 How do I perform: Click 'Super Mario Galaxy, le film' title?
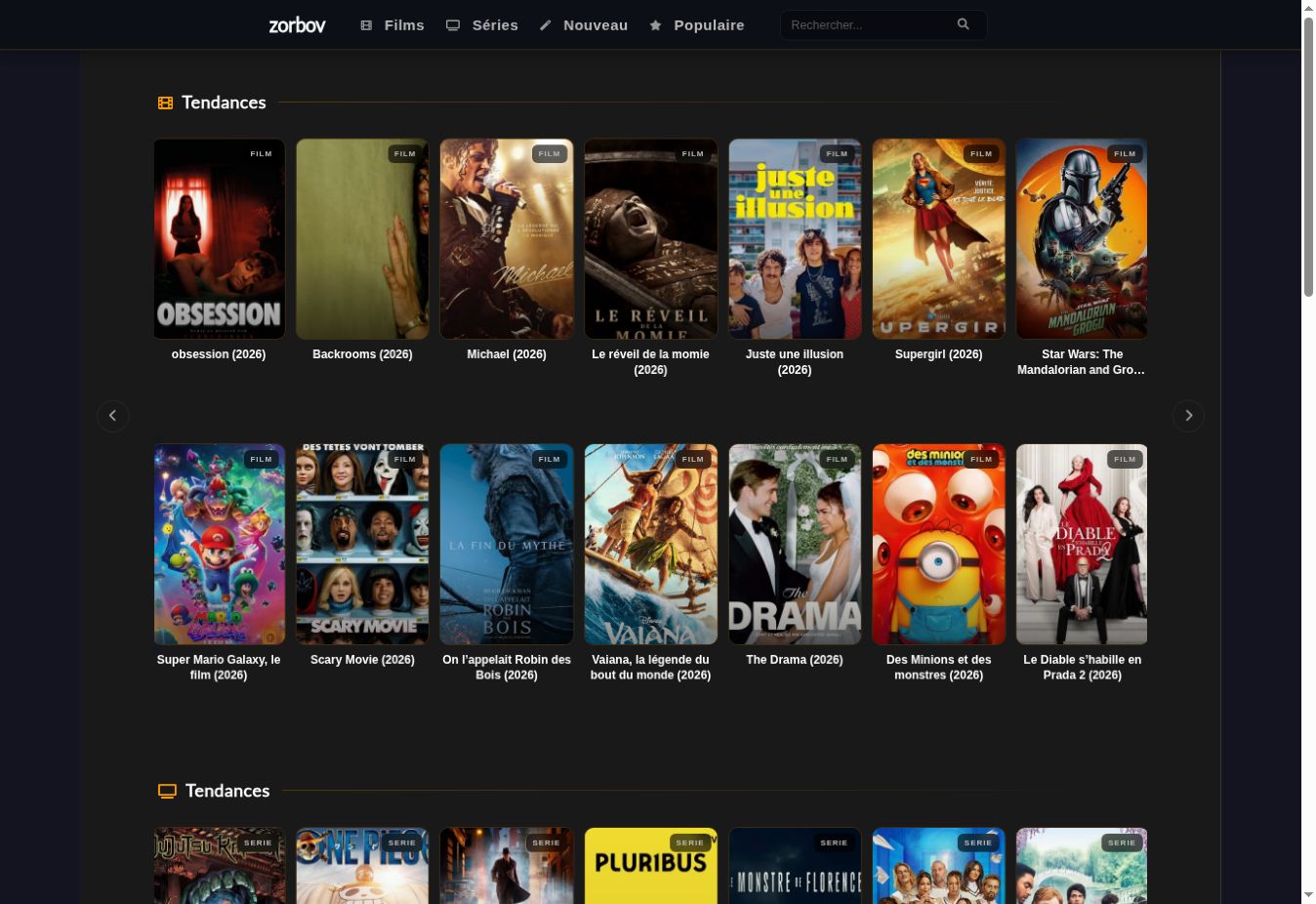click(x=219, y=668)
